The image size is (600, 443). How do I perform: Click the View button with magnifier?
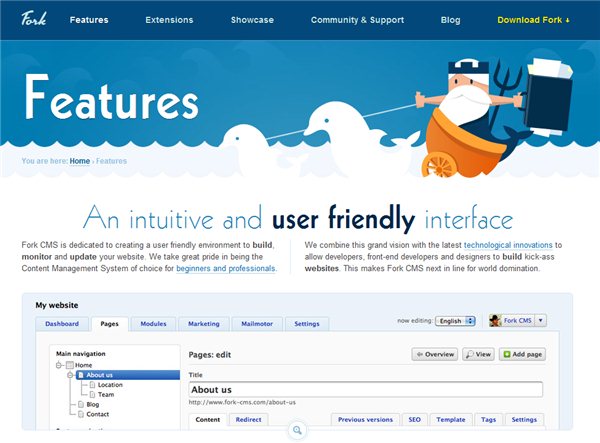tap(478, 354)
